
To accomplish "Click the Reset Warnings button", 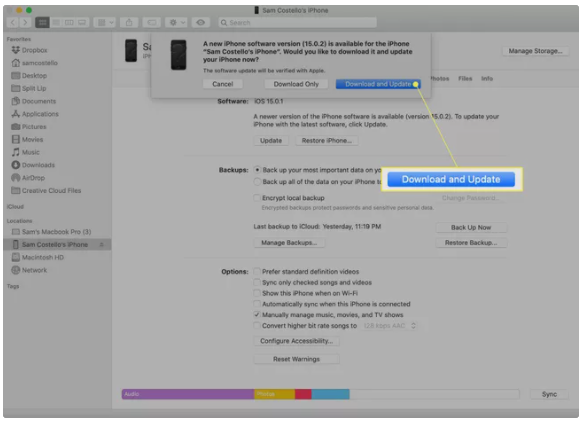I will tap(296, 359).
